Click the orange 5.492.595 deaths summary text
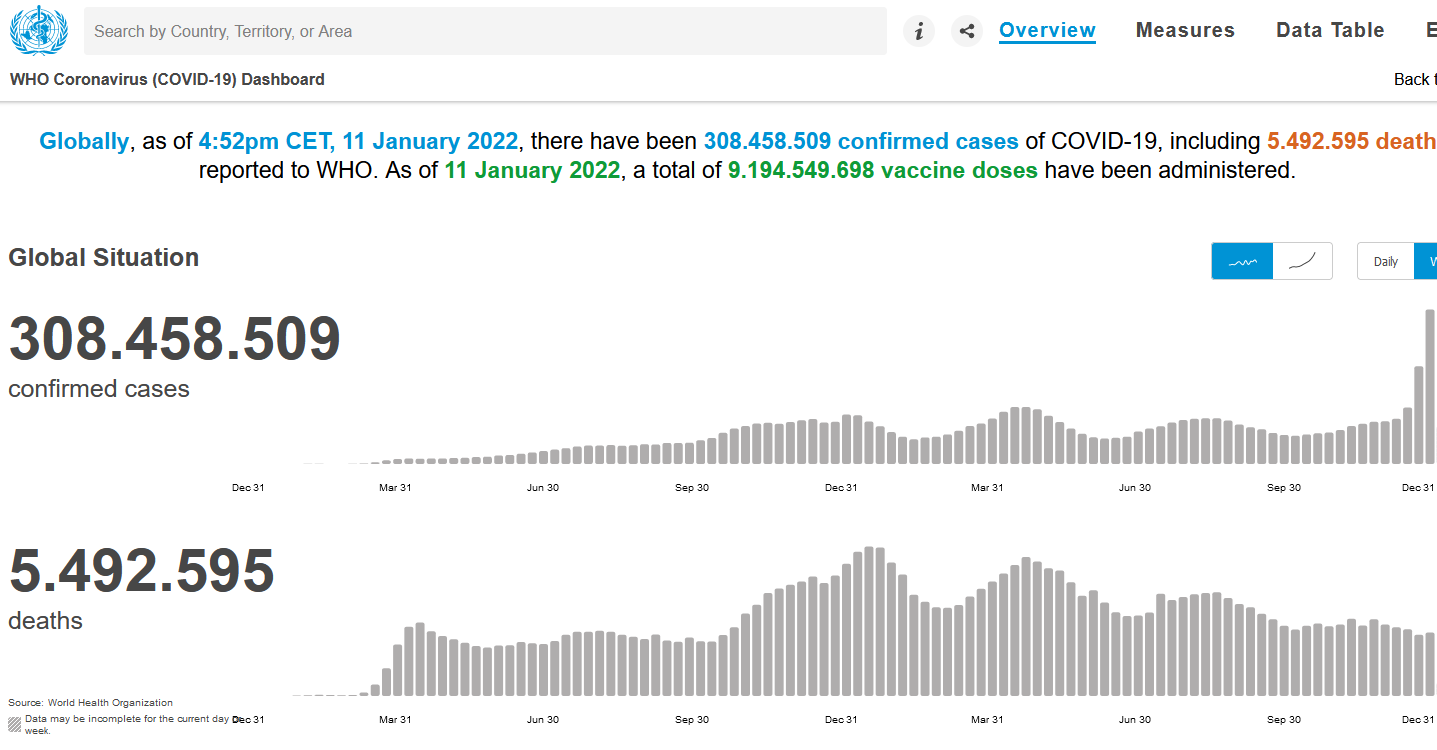This screenshot has width=1437, height=750. (1352, 141)
